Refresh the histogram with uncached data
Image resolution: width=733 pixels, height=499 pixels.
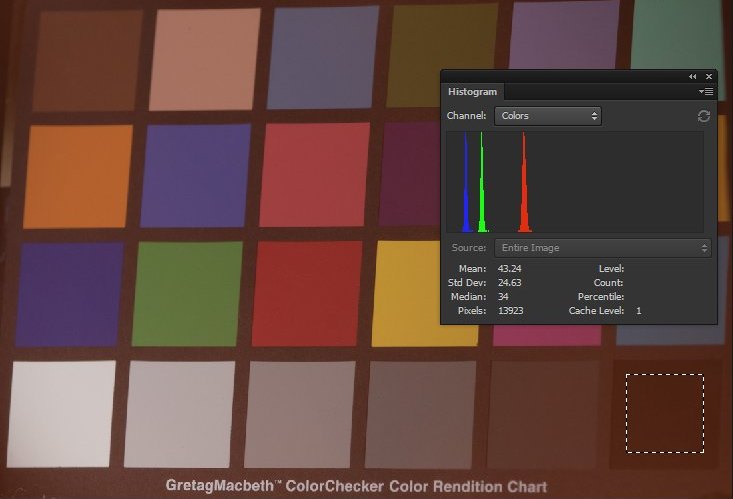click(x=704, y=116)
